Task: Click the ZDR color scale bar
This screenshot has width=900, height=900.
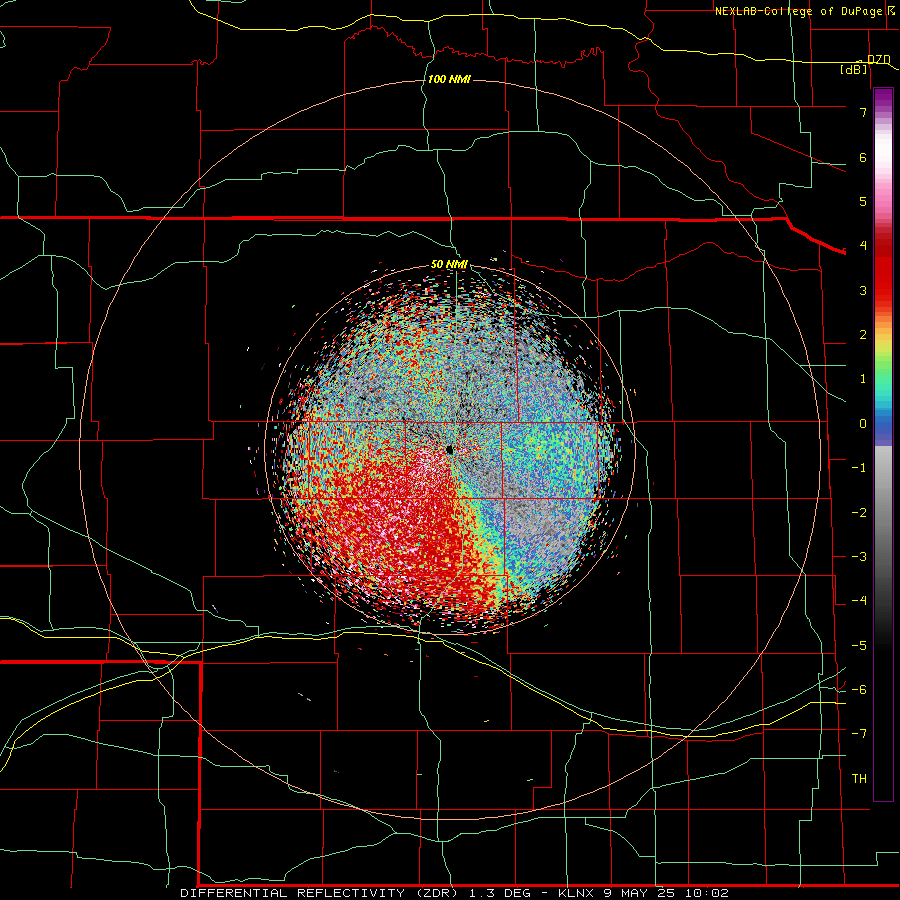Action: [x=883, y=444]
